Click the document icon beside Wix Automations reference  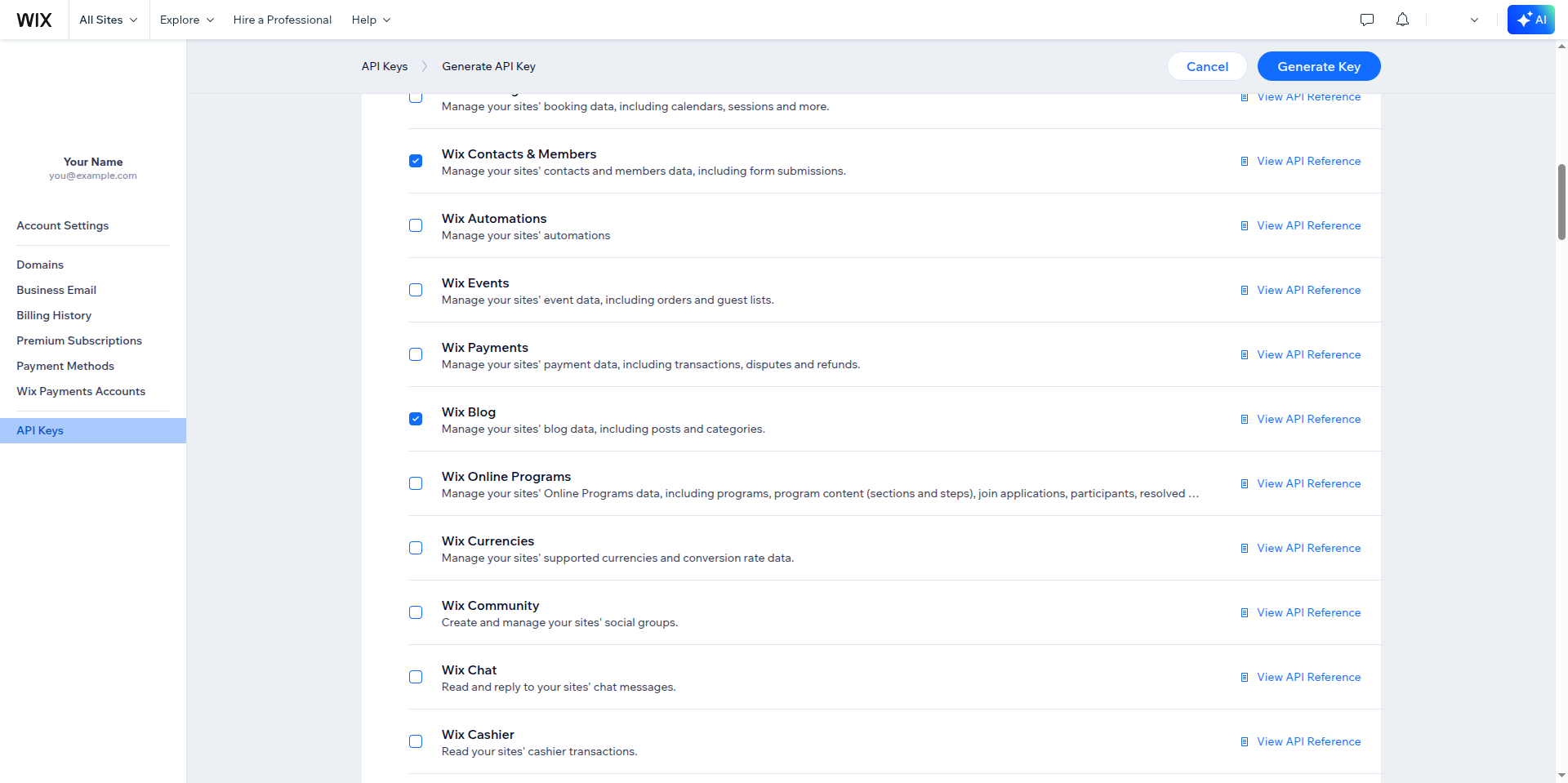(x=1245, y=226)
